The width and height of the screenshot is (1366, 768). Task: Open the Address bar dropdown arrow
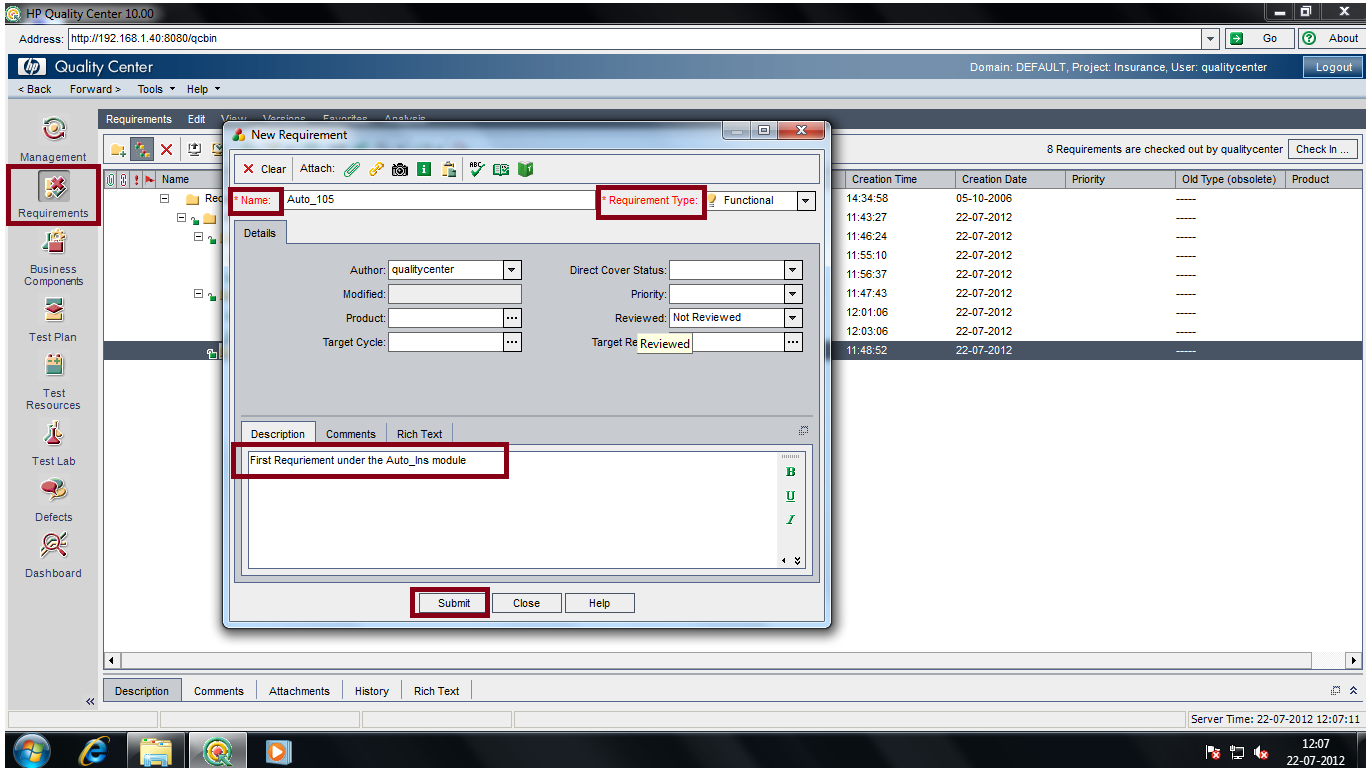click(1211, 38)
